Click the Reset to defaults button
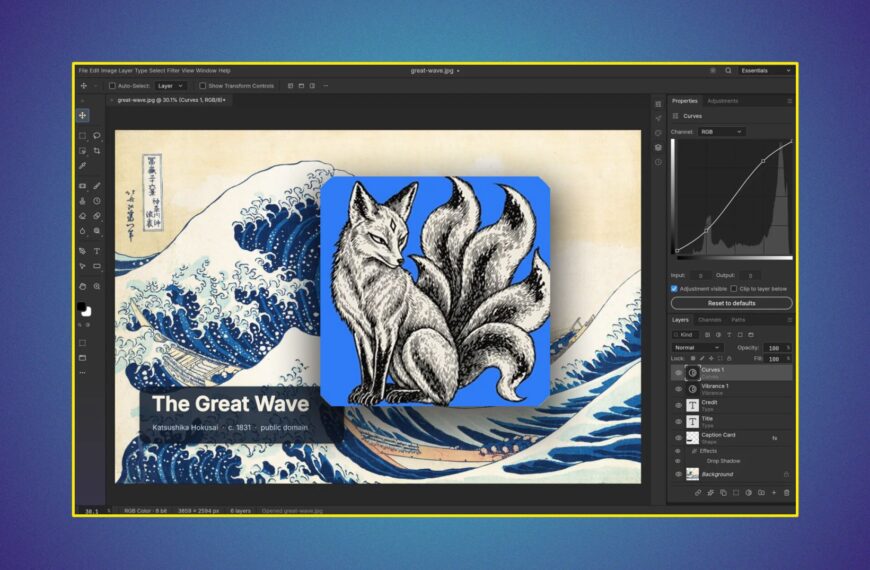 (731, 303)
